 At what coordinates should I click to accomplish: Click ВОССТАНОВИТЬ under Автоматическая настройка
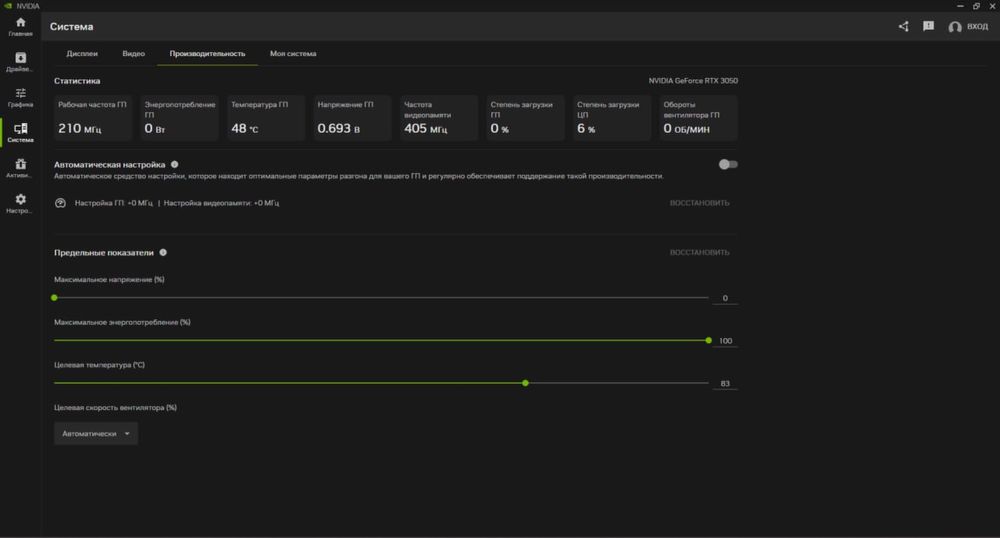tap(699, 203)
